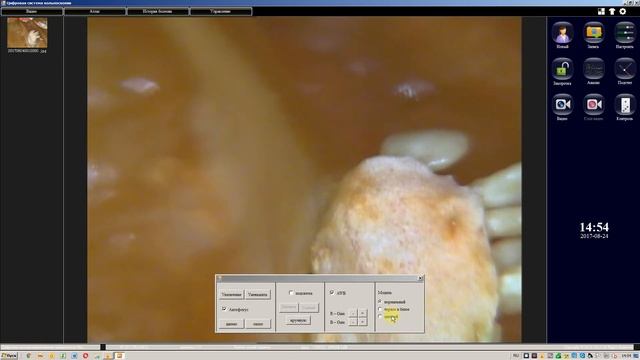Viewport: 640px width, 360px height.
Task: Toggle the mirror checkbox in middle panel
Action: coord(291,293)
